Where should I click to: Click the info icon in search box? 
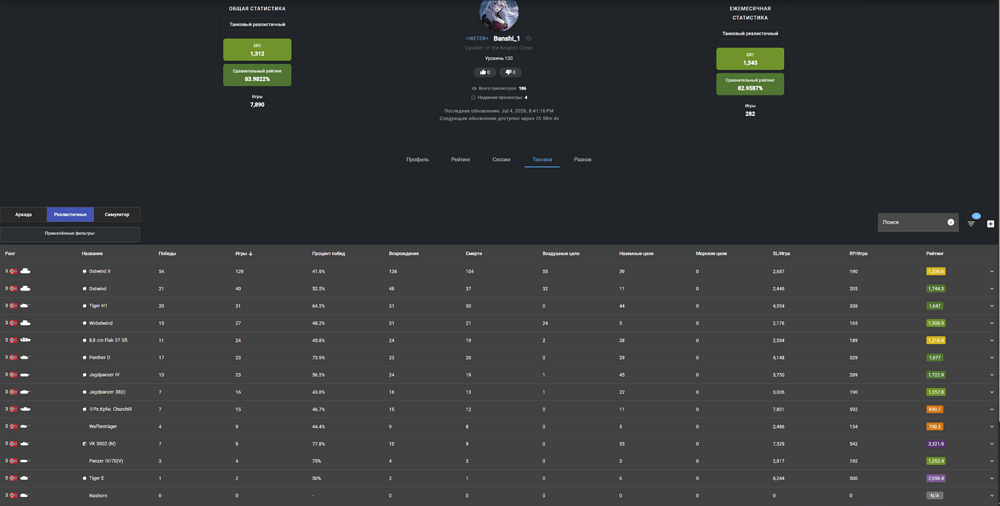[x=951, y=222]
